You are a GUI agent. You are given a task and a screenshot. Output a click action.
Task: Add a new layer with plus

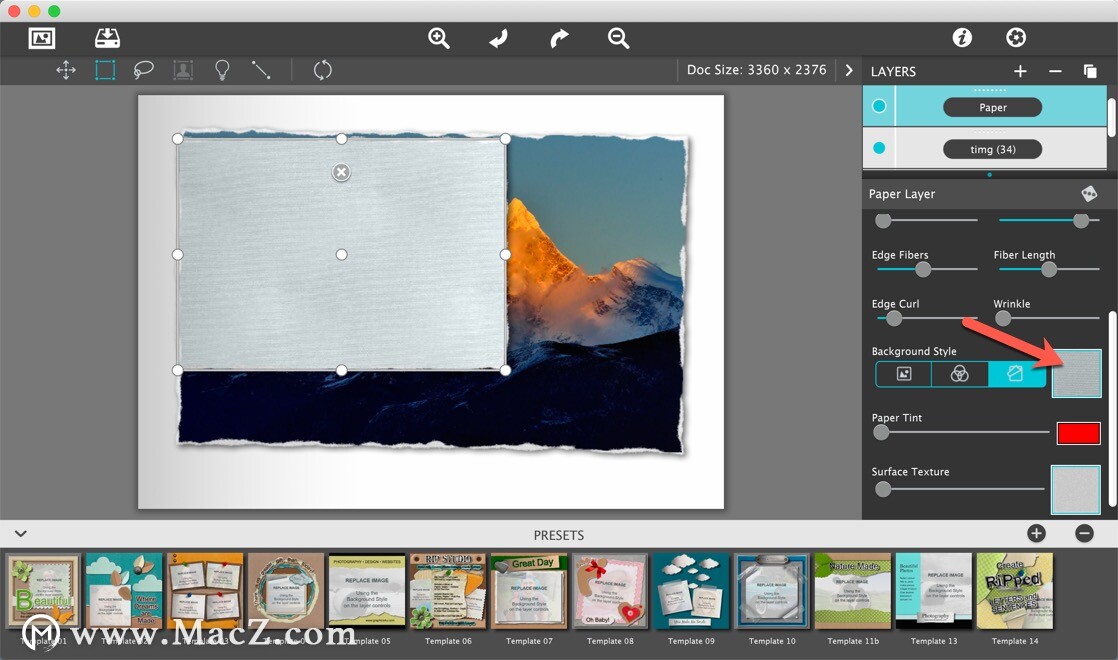(x=1020, y=71)
